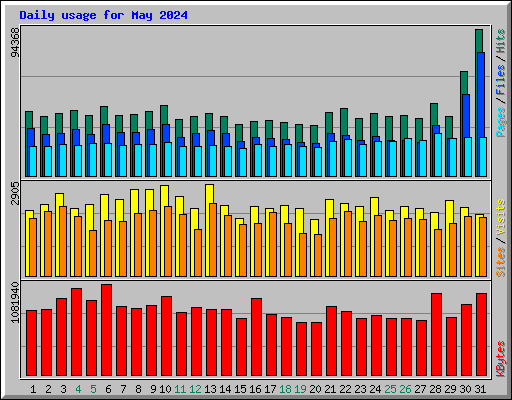
Task: Click day 26 weekend label
Action: pyautogui.click(x=405, y=389)
